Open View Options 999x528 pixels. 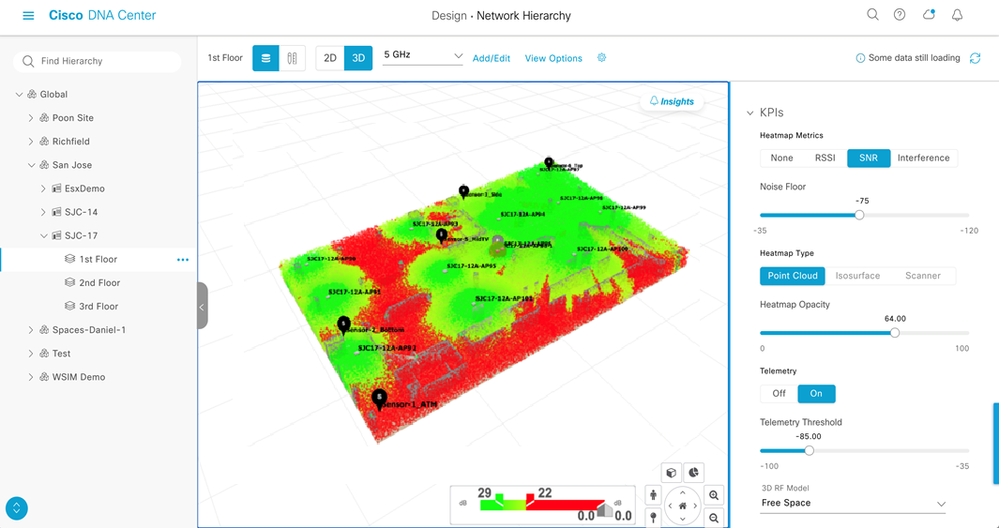[553, 58]
